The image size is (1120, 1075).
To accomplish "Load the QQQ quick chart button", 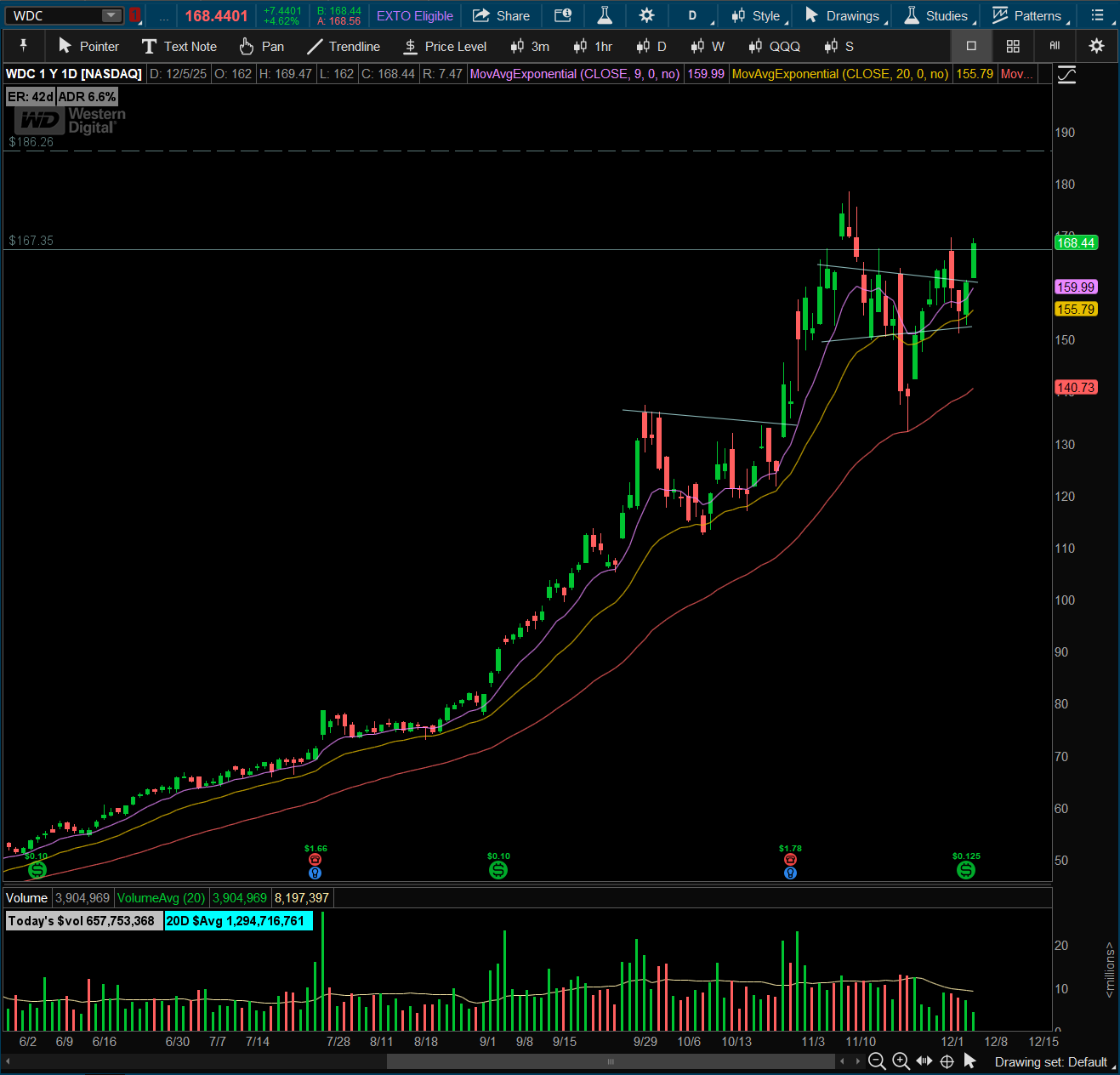I will (x=774, y=46).
